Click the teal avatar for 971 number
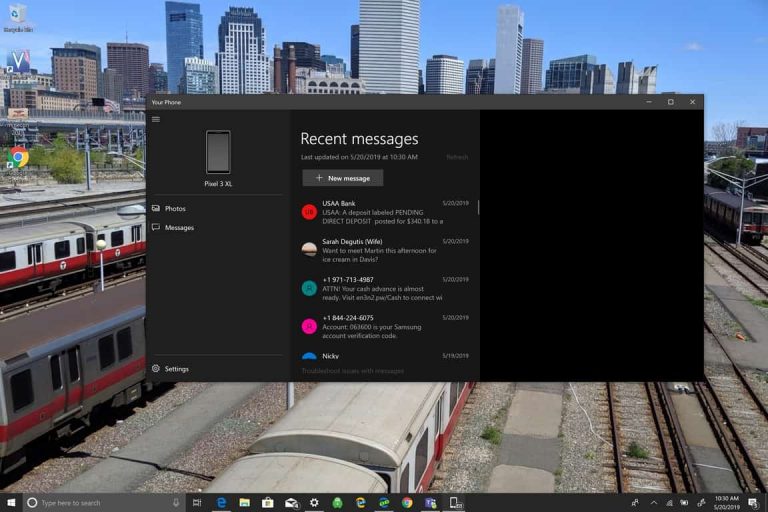 tap(309, 288)
